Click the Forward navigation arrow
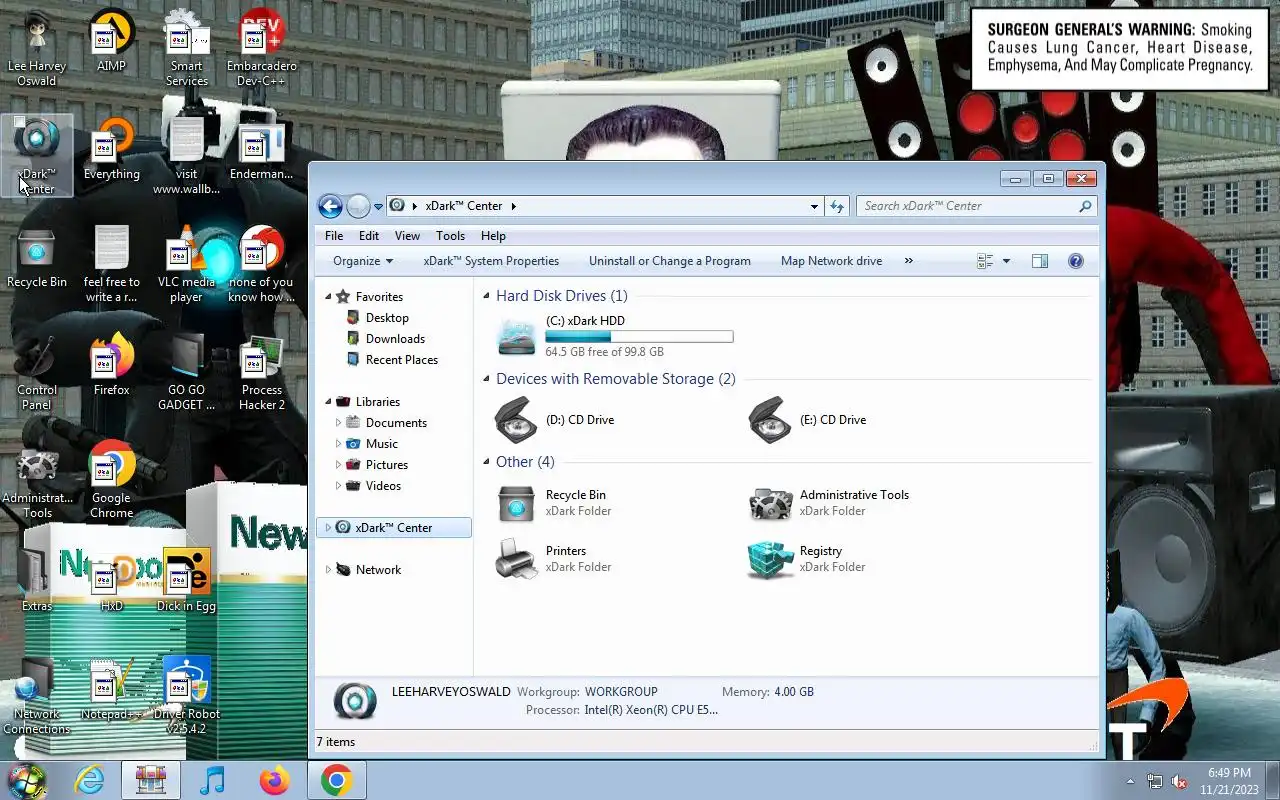Image resolution: width=1280 pixels, height=800 pixels. click(358, 206)
